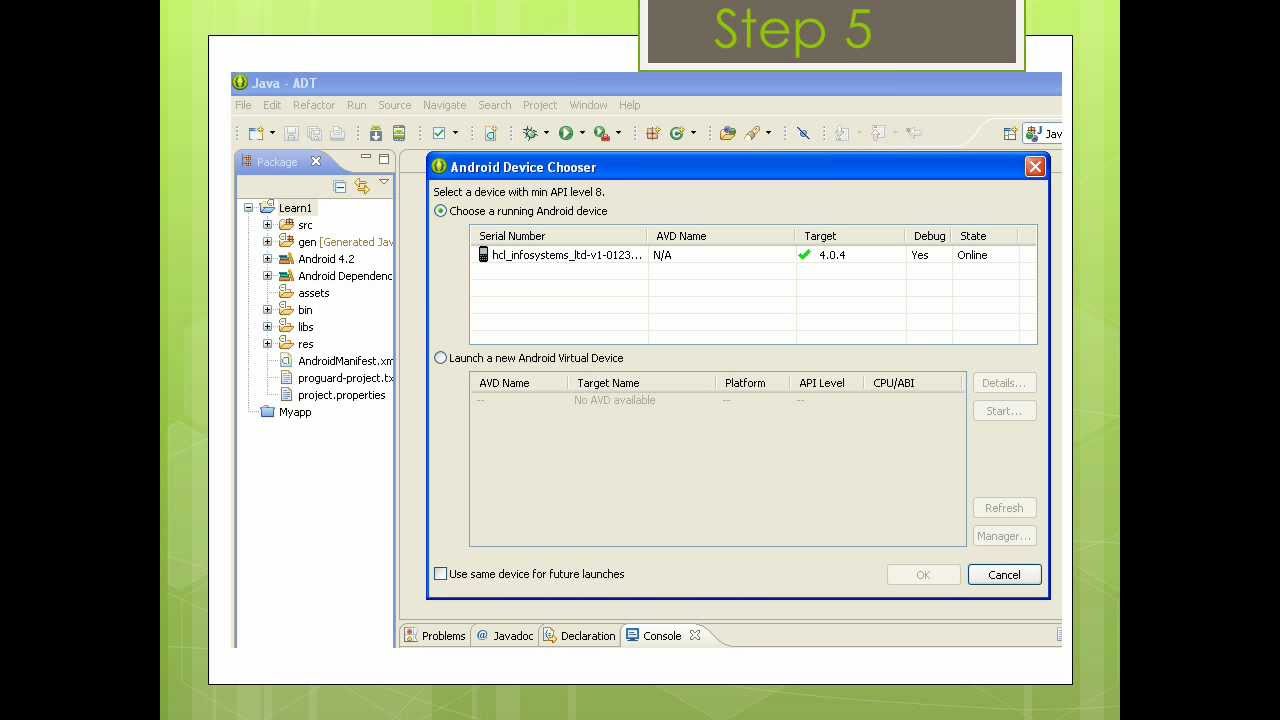
Task: Click the Print toolbar icon
Action: coord(337,133)
